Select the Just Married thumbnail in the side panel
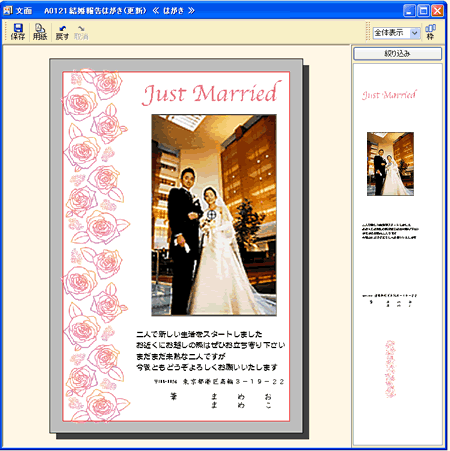 389,95
